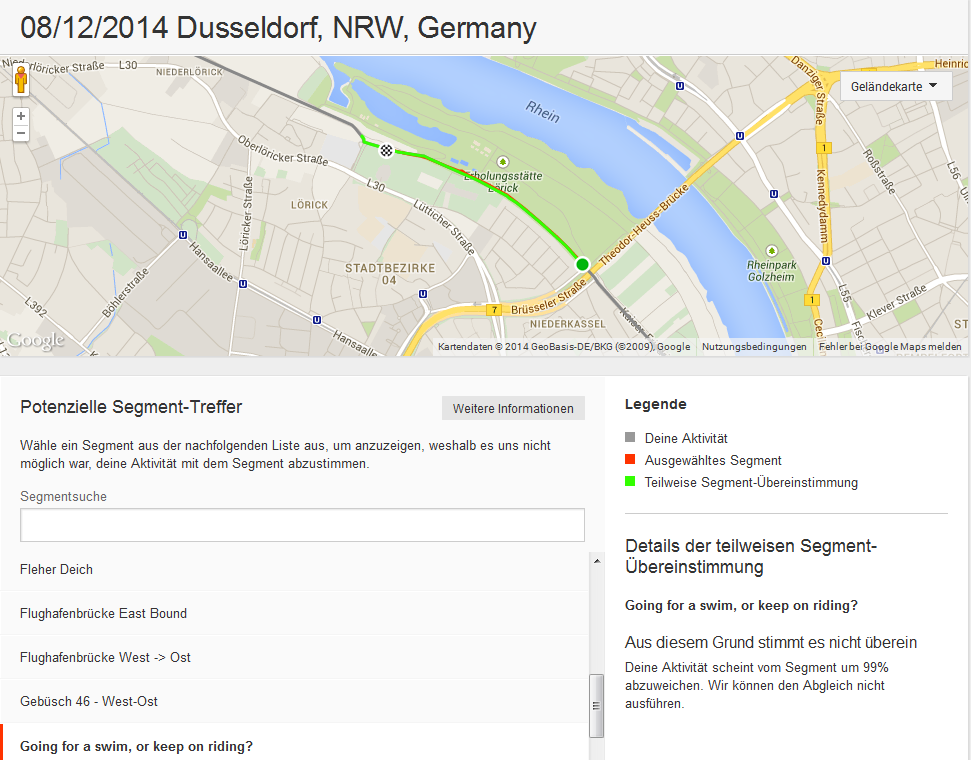The width and height of the screenshot is (971, 760).
Task: Click the segment list scrollbar thumb
Action: coord(597,705)
